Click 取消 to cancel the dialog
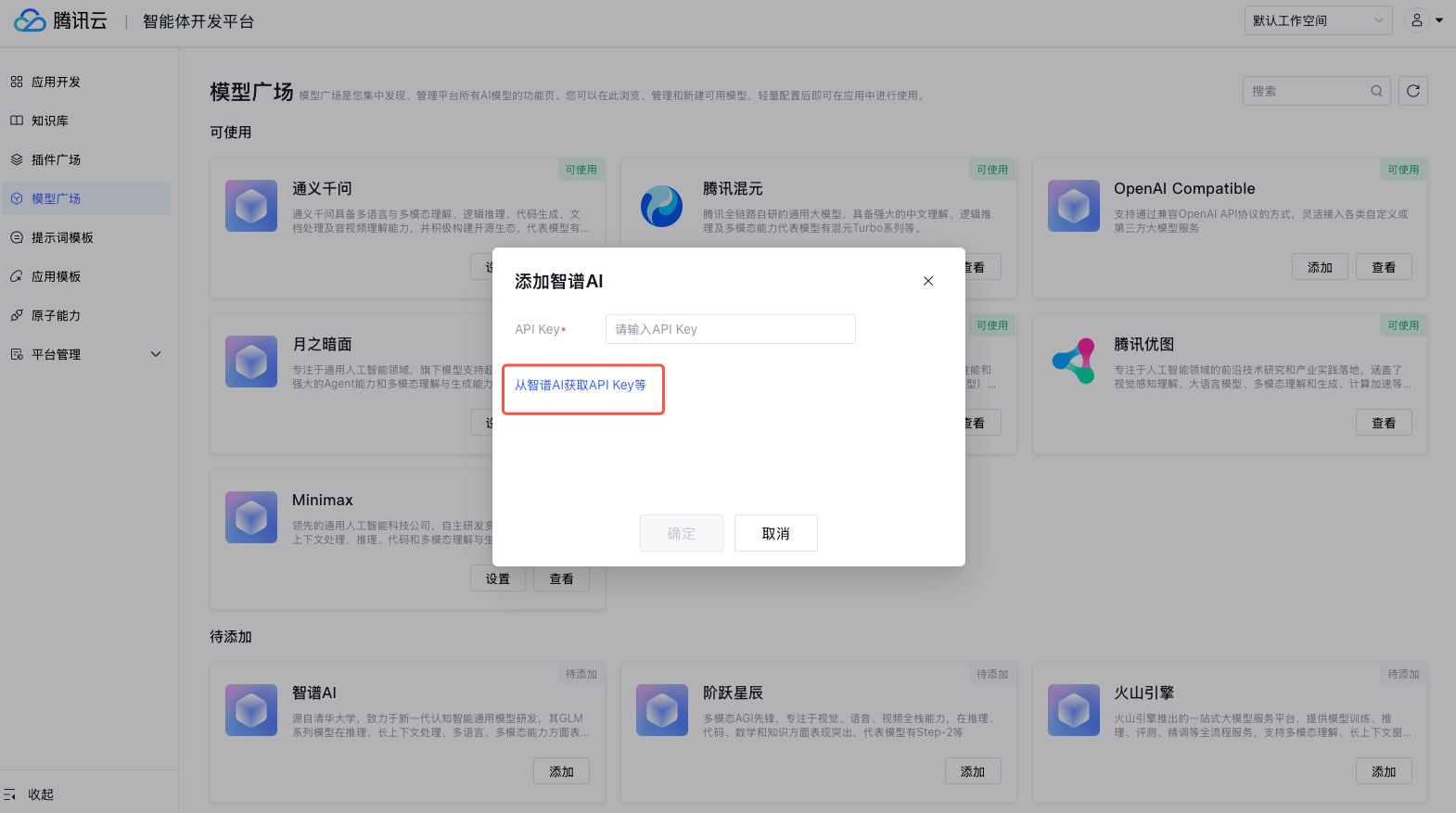Viewport: 1456px width, 813px height. point(776,533)
